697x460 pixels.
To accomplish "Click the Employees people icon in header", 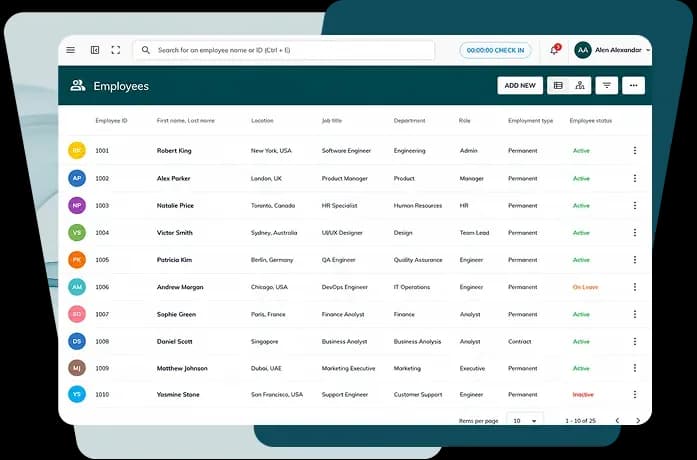I will [77, 85].
